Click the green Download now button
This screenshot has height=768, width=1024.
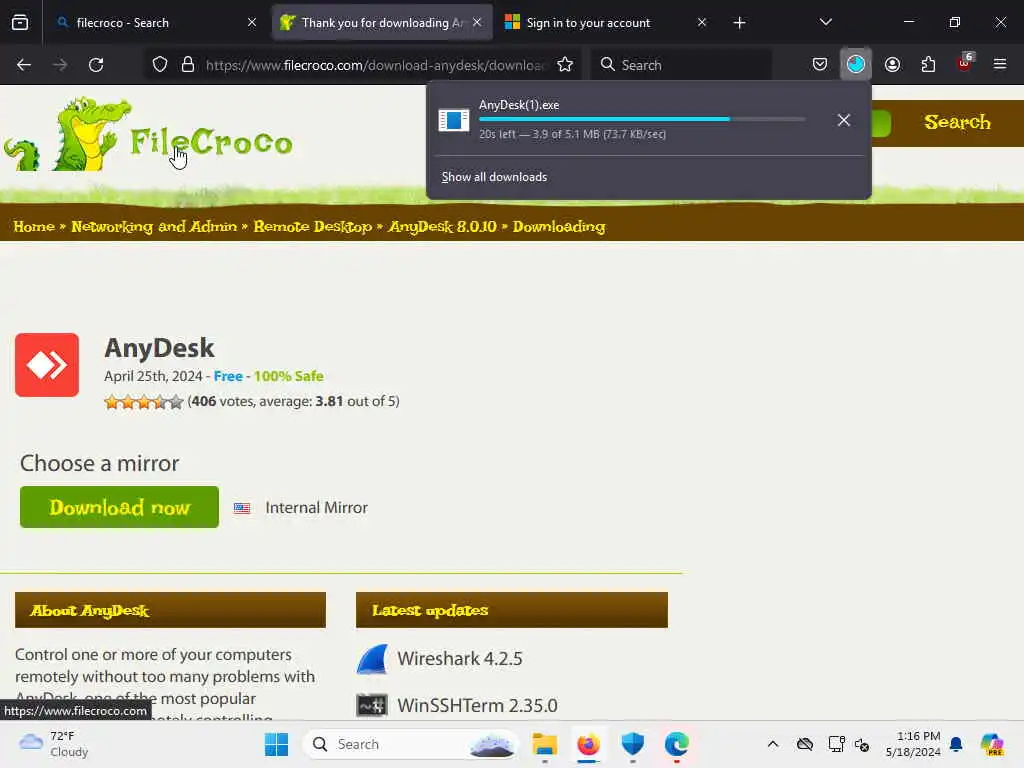[x=120, y=507]
